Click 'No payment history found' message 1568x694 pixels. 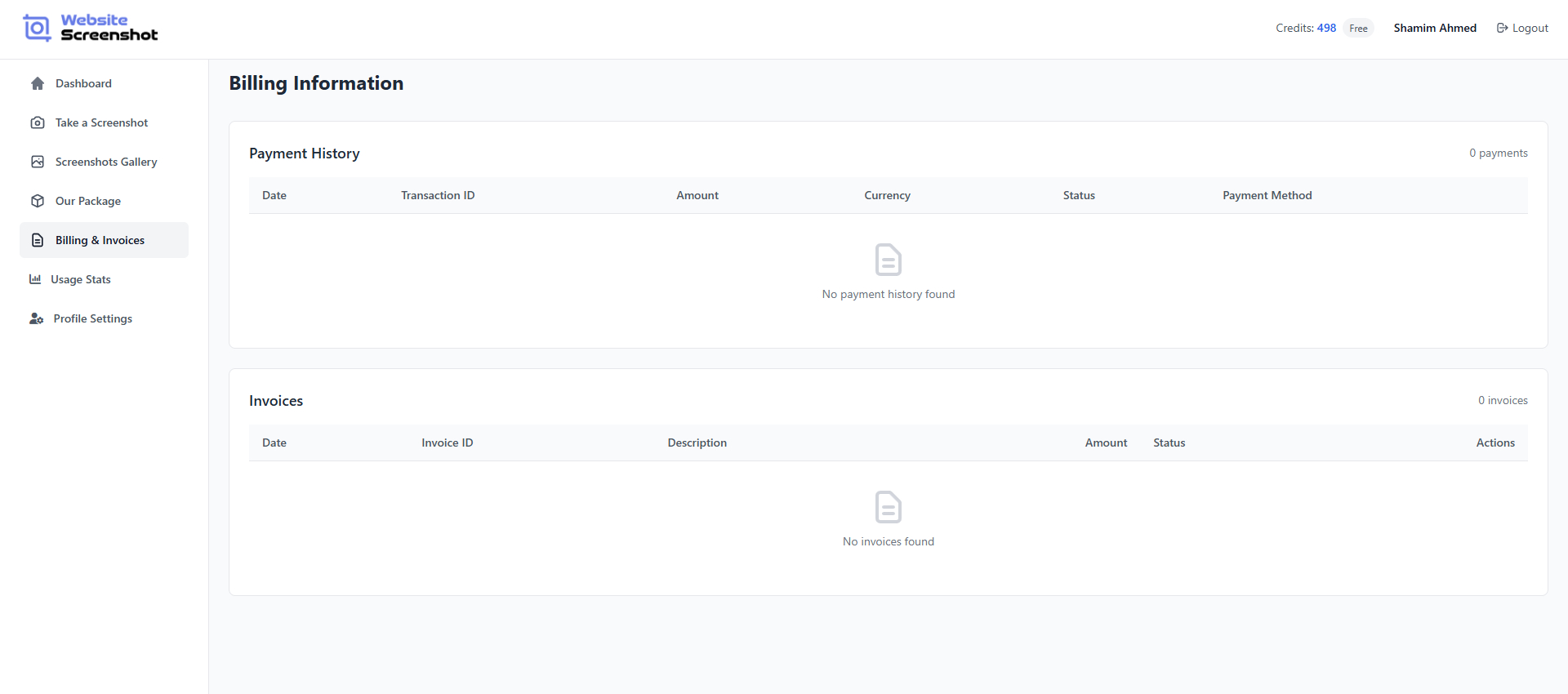pos(889,294)
